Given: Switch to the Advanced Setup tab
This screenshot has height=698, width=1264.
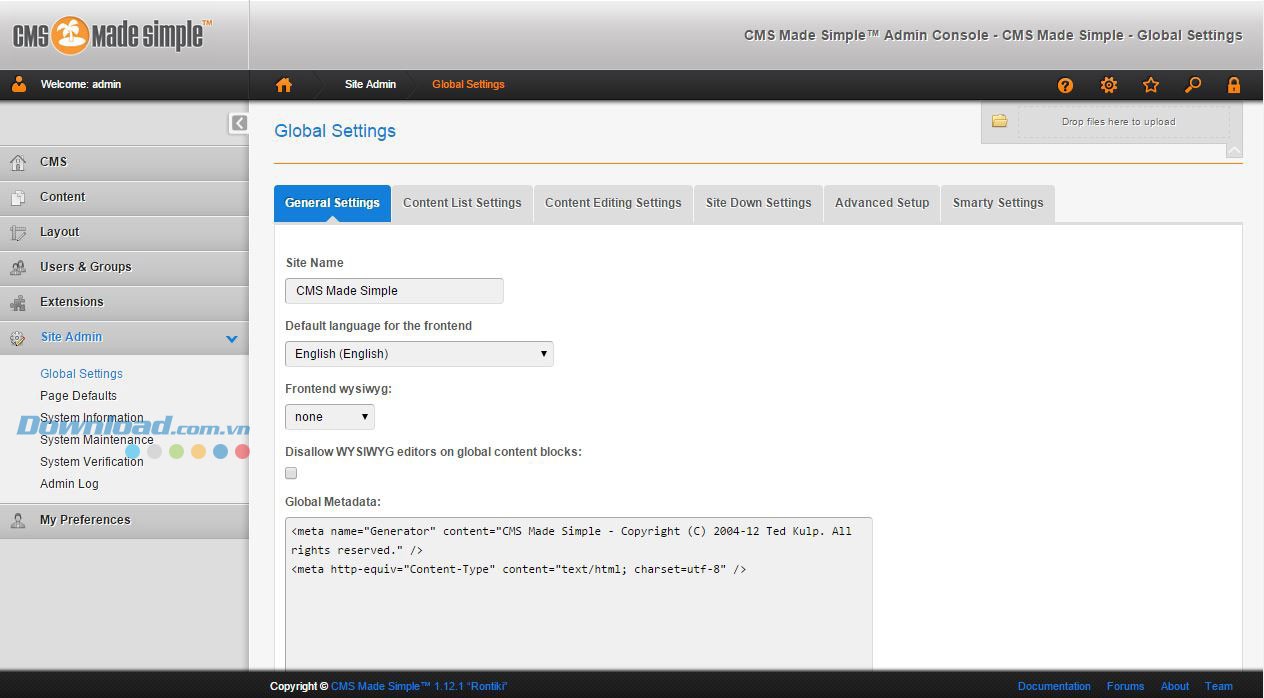Looking at the screenshot, I should (881, 203).
